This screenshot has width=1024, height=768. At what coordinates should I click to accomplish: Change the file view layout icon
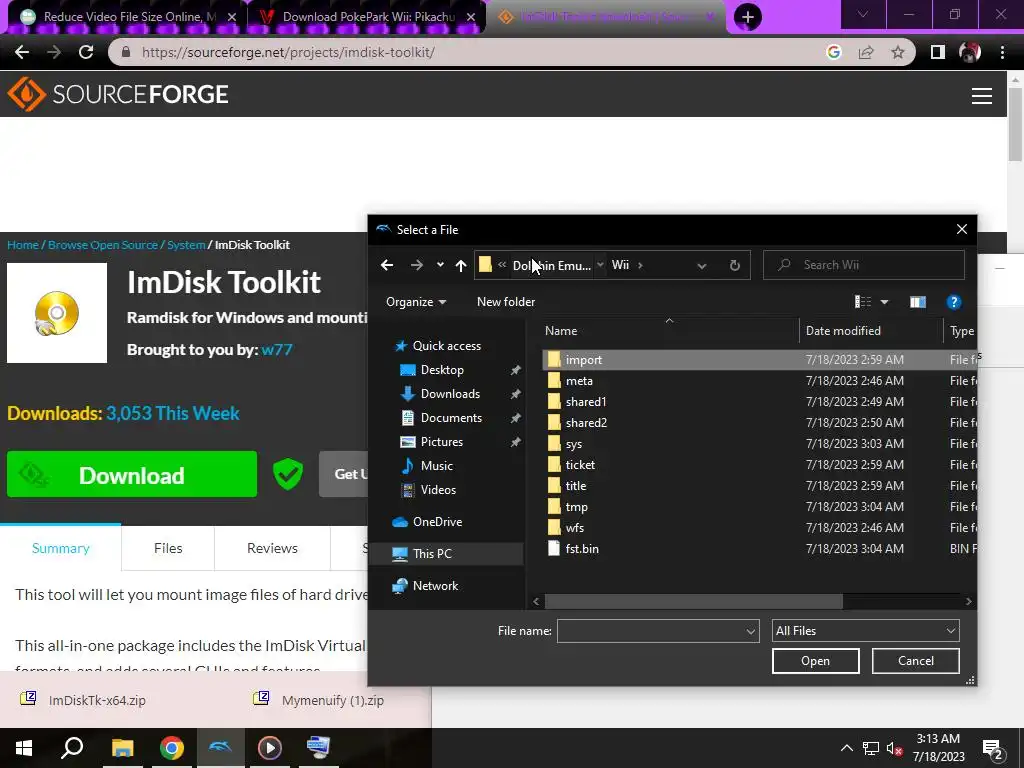(863, 302)
